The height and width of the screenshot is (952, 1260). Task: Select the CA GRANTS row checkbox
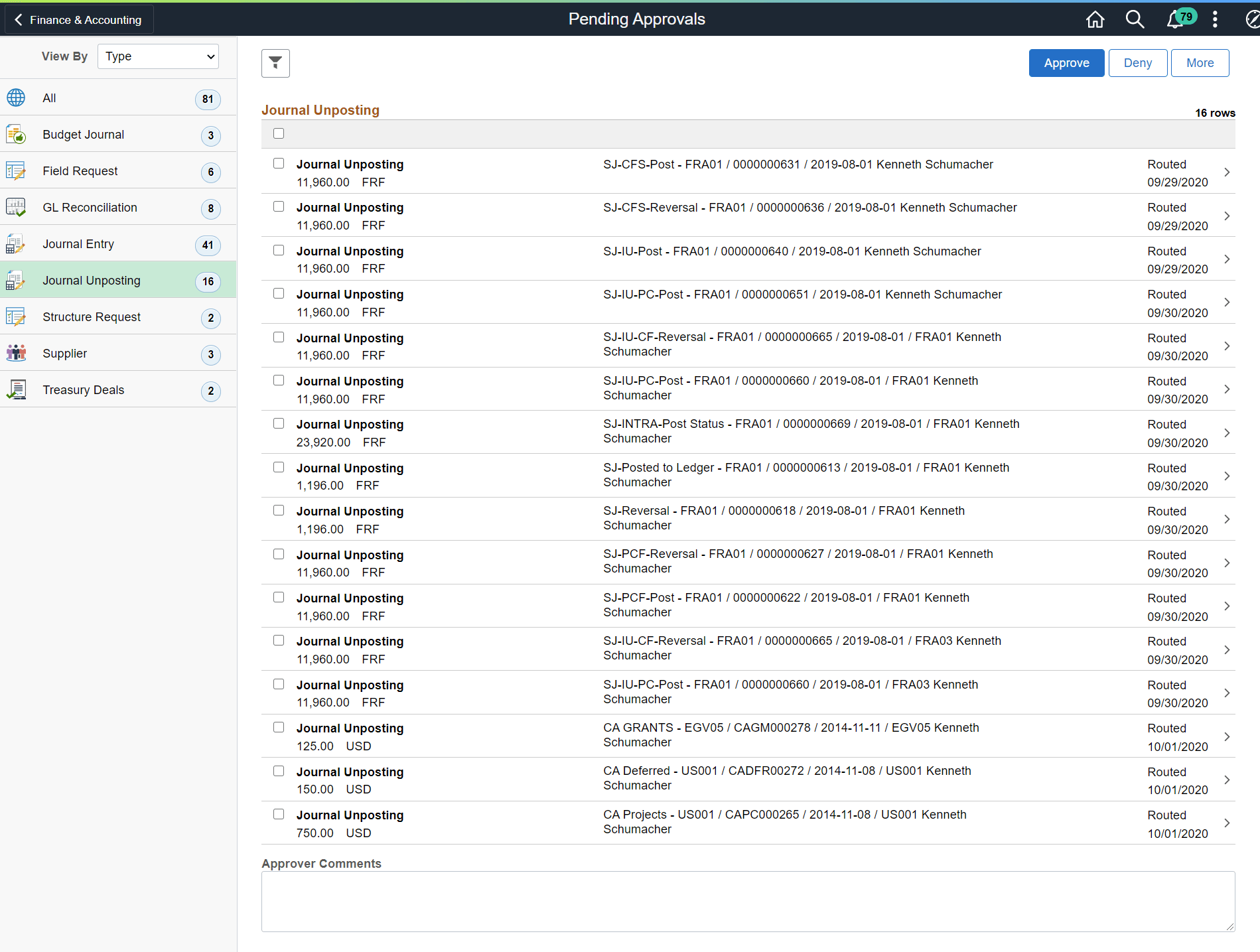279,727
